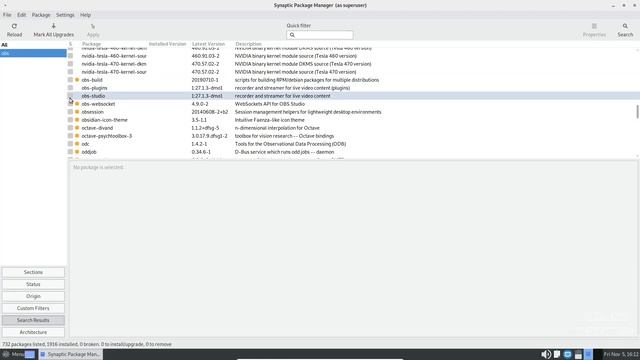
Task: Click the blue workspace switcher in the panel
Action: 589,354
